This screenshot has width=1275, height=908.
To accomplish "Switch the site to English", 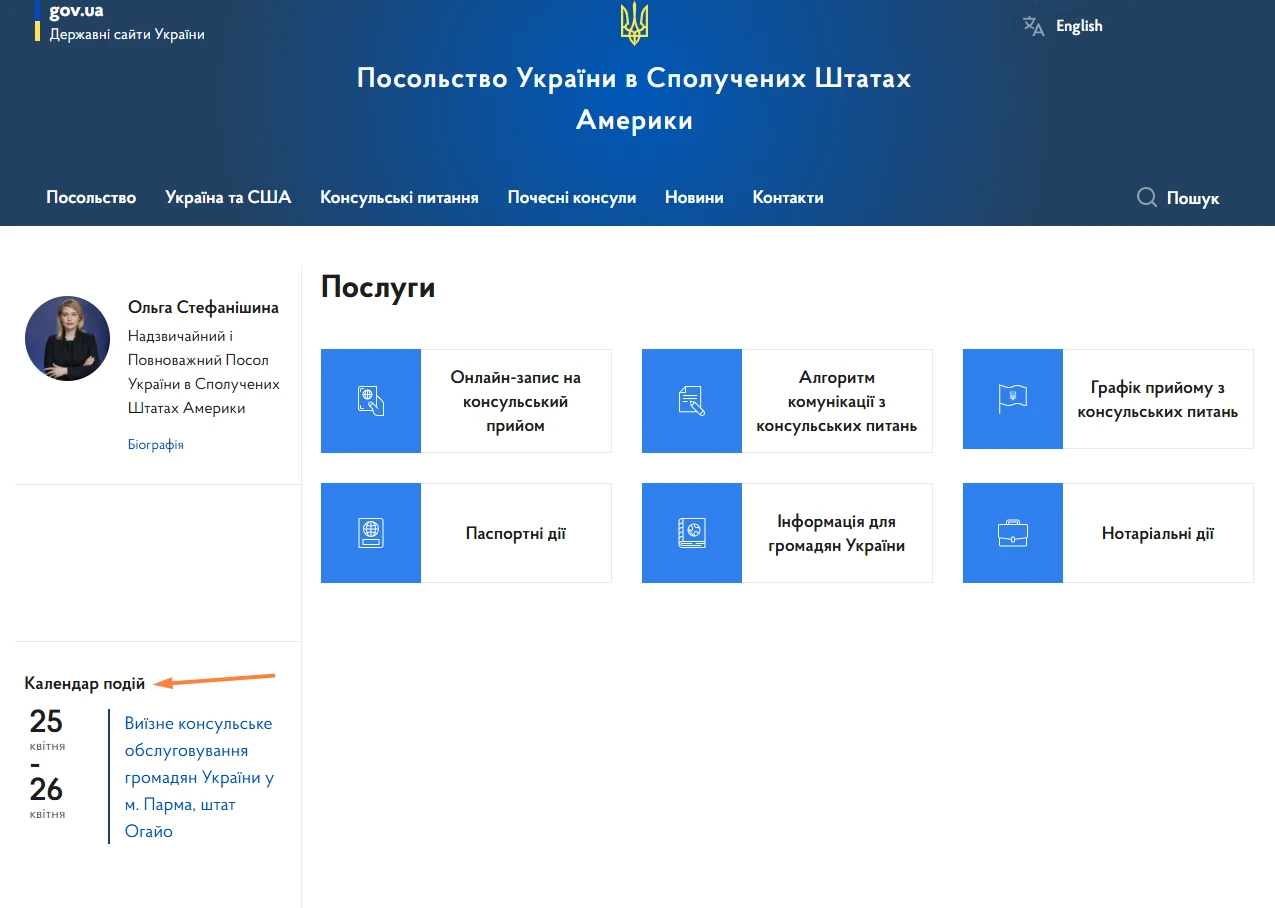I will [1078, 25].
